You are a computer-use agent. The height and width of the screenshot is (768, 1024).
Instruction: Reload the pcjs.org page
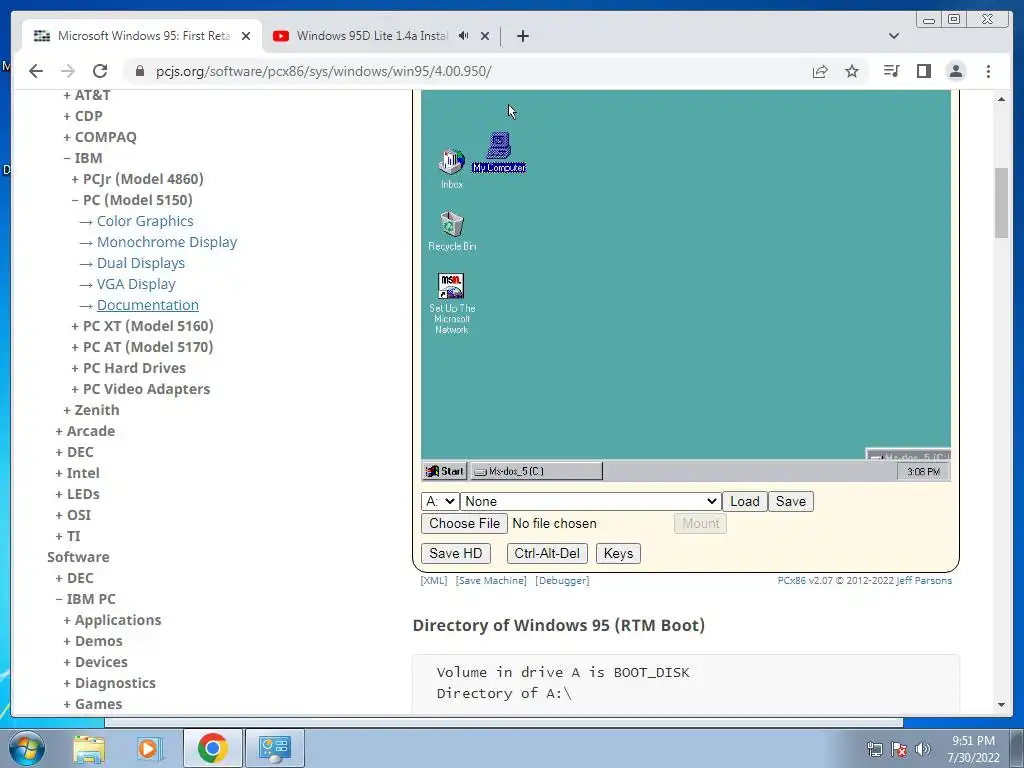(x=100, y=71)
